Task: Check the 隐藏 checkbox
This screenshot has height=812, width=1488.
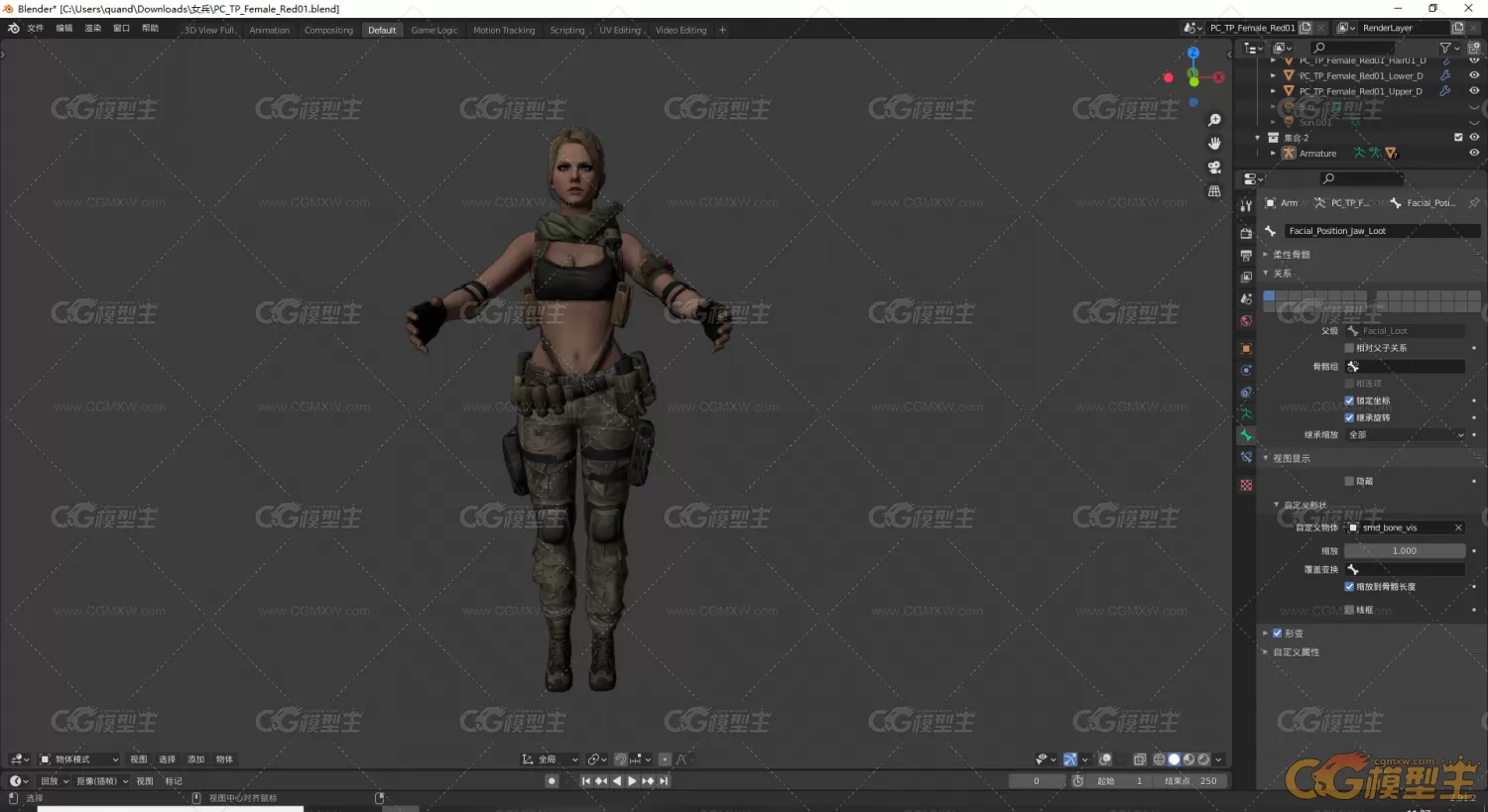Action: pyautogui.click(x=1349, y=481)
